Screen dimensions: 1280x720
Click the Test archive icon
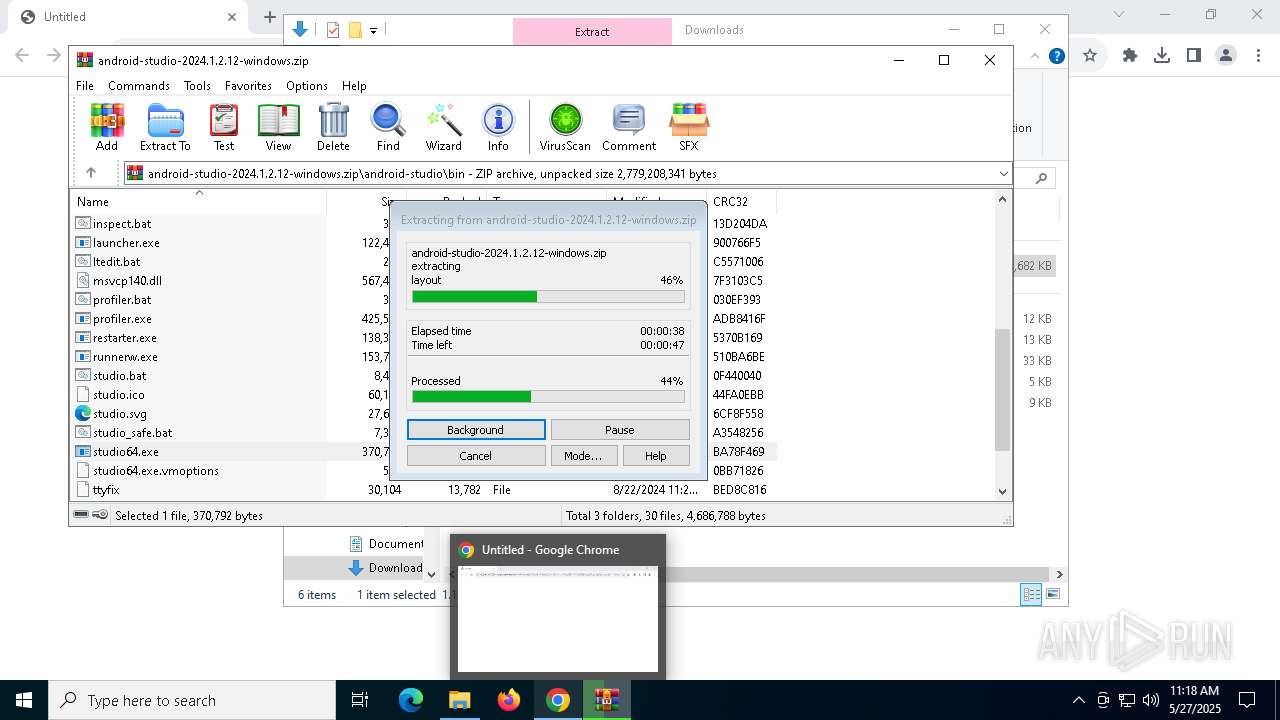coord(224,127)
